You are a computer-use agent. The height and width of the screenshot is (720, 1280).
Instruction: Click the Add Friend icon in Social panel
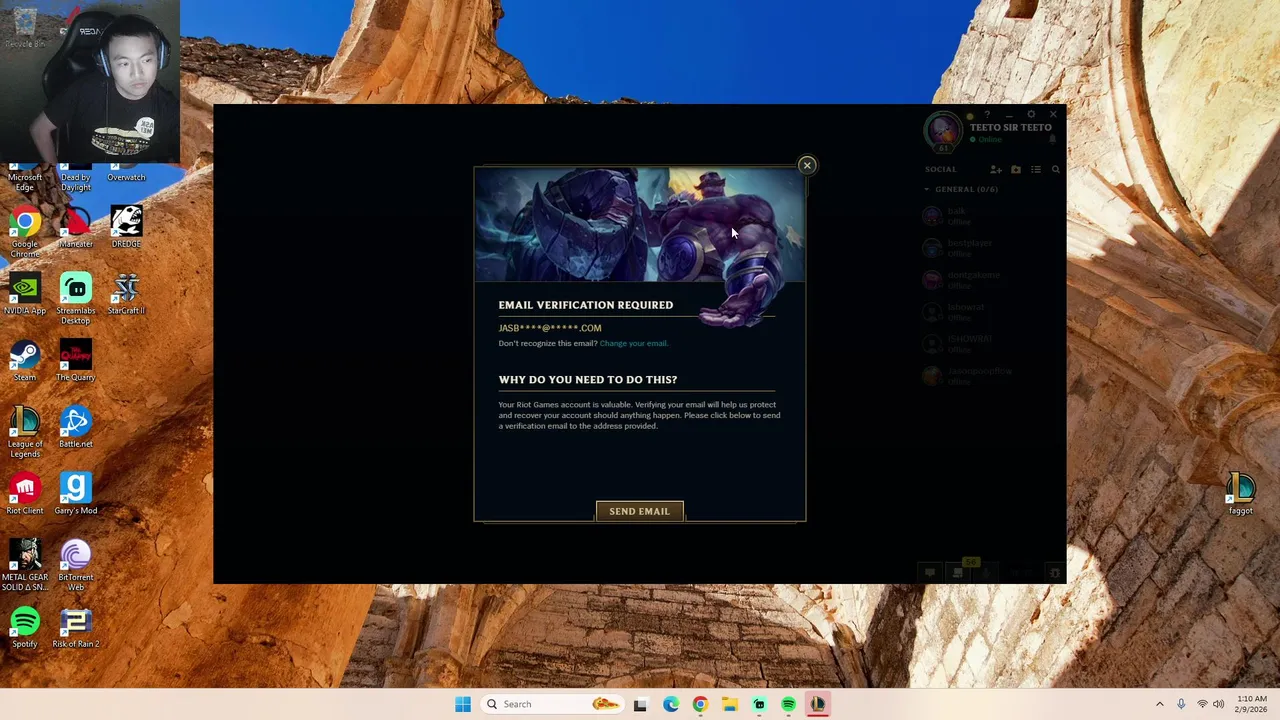[x=995, y=170]
